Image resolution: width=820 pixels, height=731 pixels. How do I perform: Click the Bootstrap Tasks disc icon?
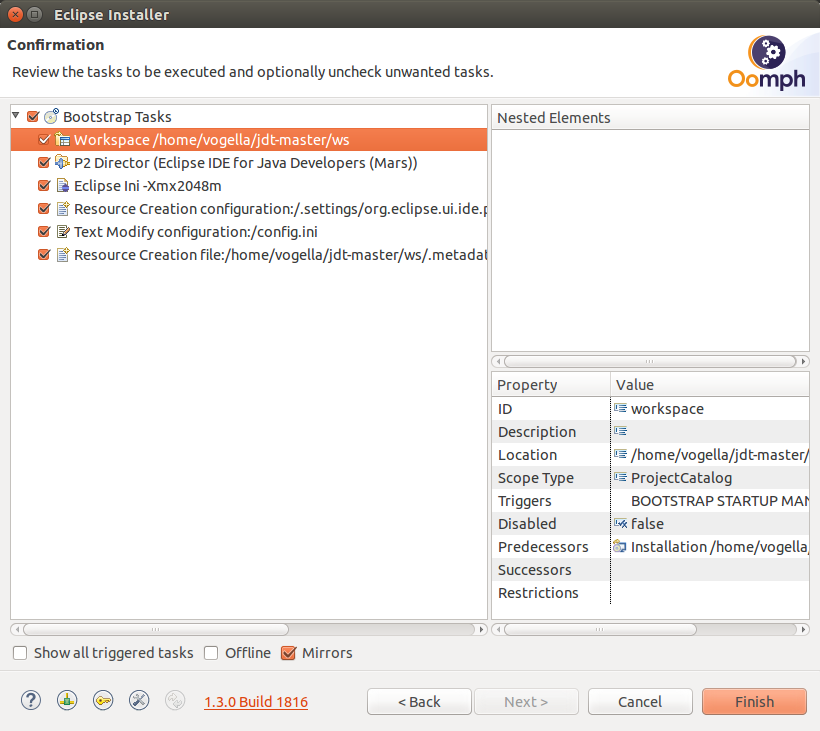coord(51,116)
